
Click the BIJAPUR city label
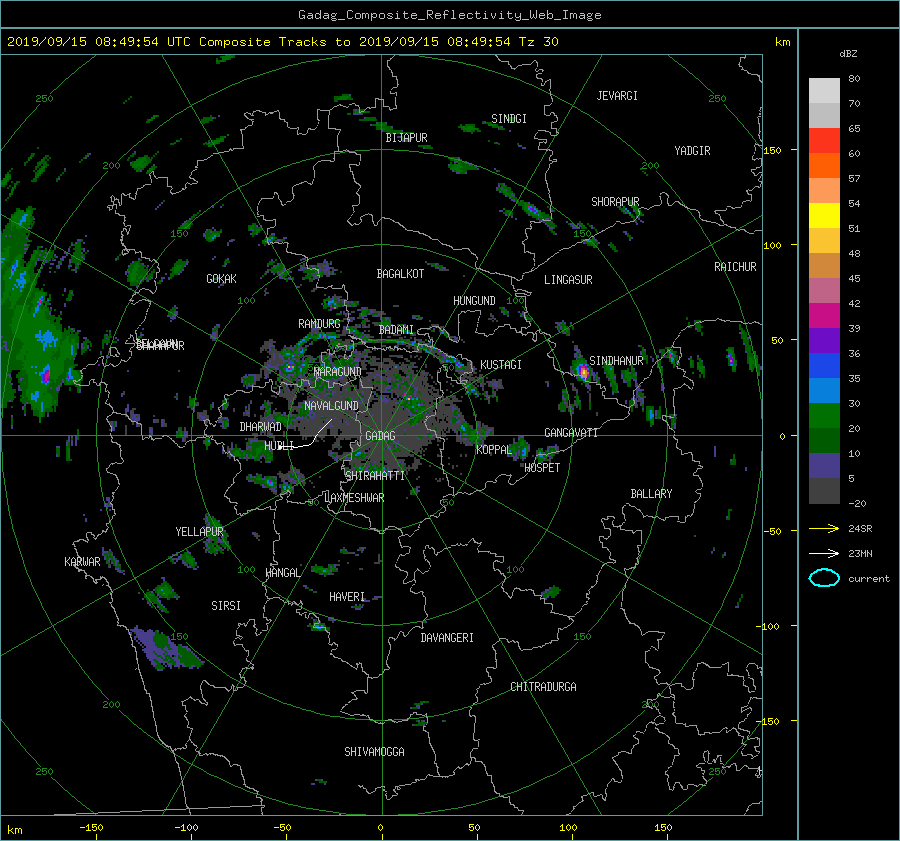coord(406,138)
